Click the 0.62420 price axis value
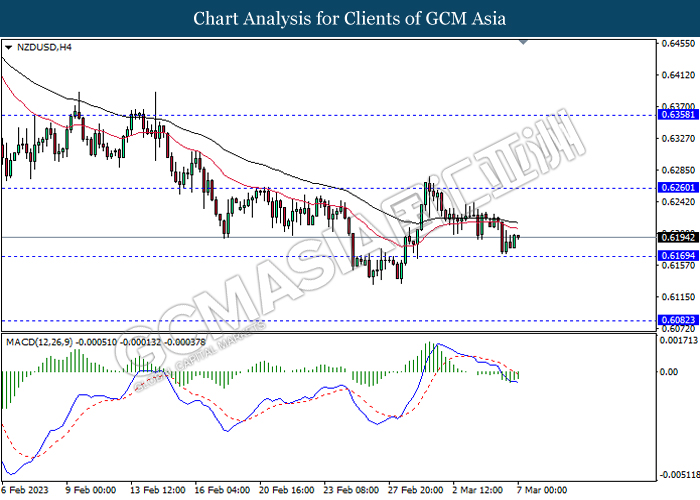700x500 pixels. [x=678, y=202]
